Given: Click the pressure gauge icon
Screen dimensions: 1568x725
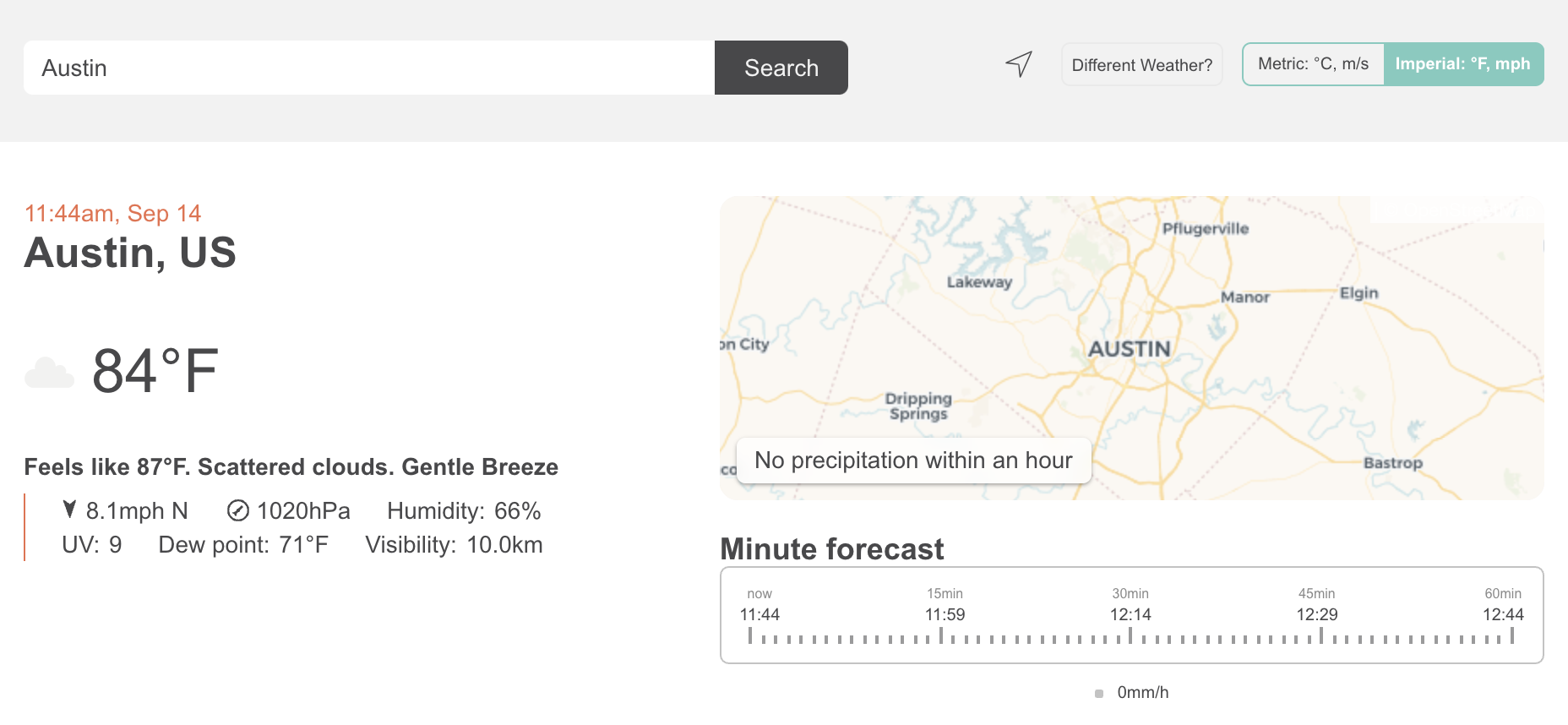Looking at the screenshot, I should 238,510.
